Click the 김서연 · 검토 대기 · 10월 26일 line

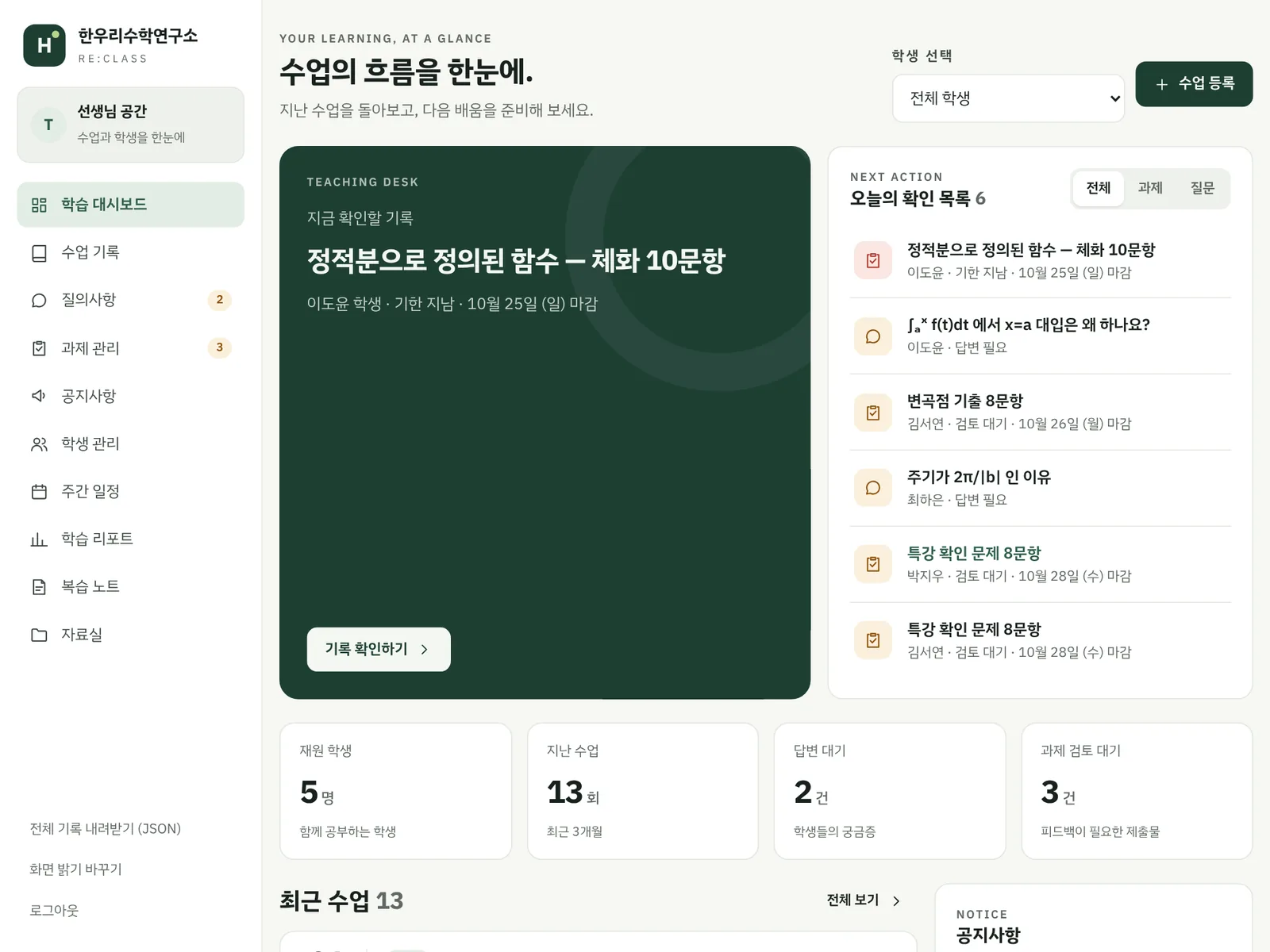click(x=1019, y=424)
